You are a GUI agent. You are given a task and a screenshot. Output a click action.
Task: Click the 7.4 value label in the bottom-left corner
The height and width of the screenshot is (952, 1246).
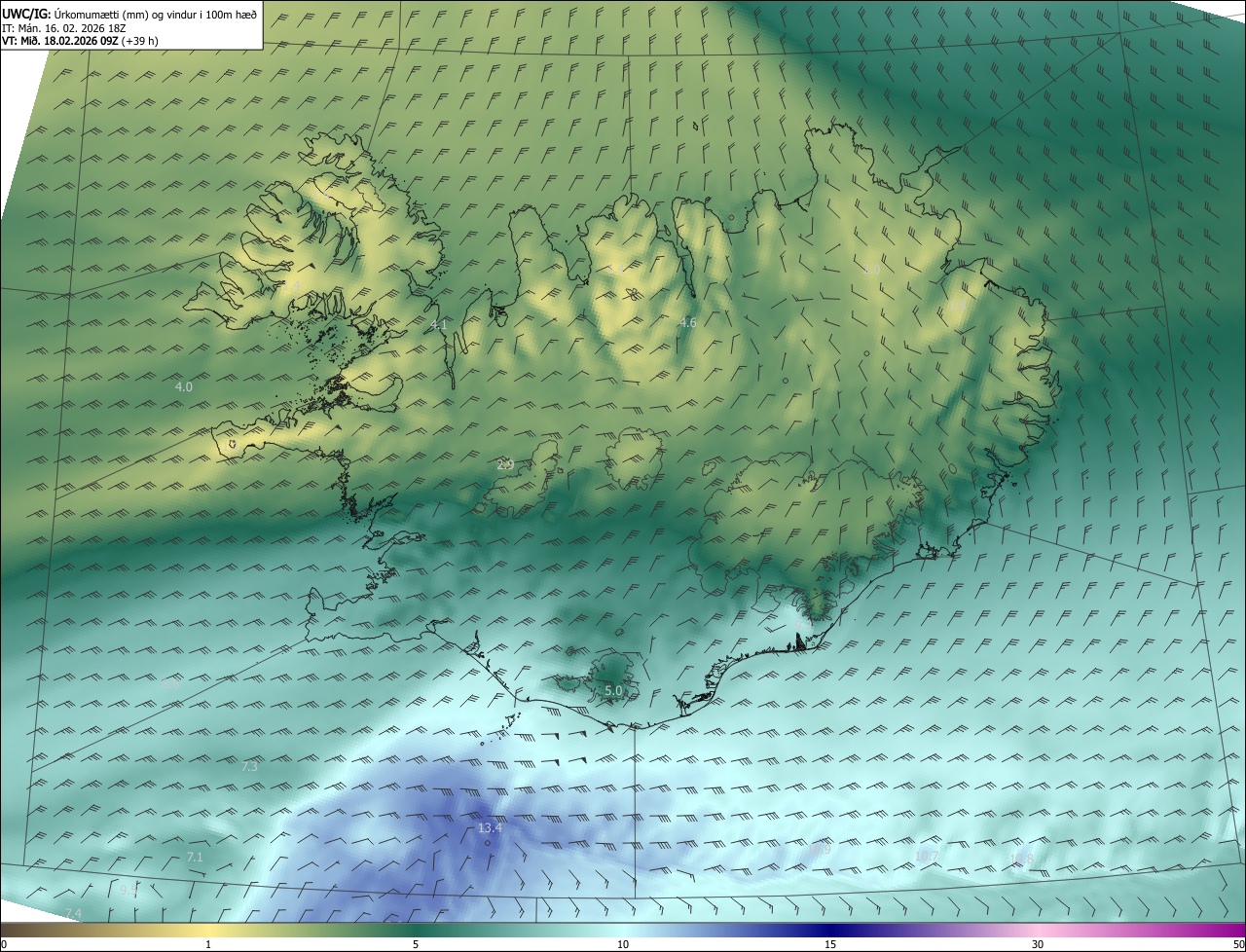click(x=73, y=913)
